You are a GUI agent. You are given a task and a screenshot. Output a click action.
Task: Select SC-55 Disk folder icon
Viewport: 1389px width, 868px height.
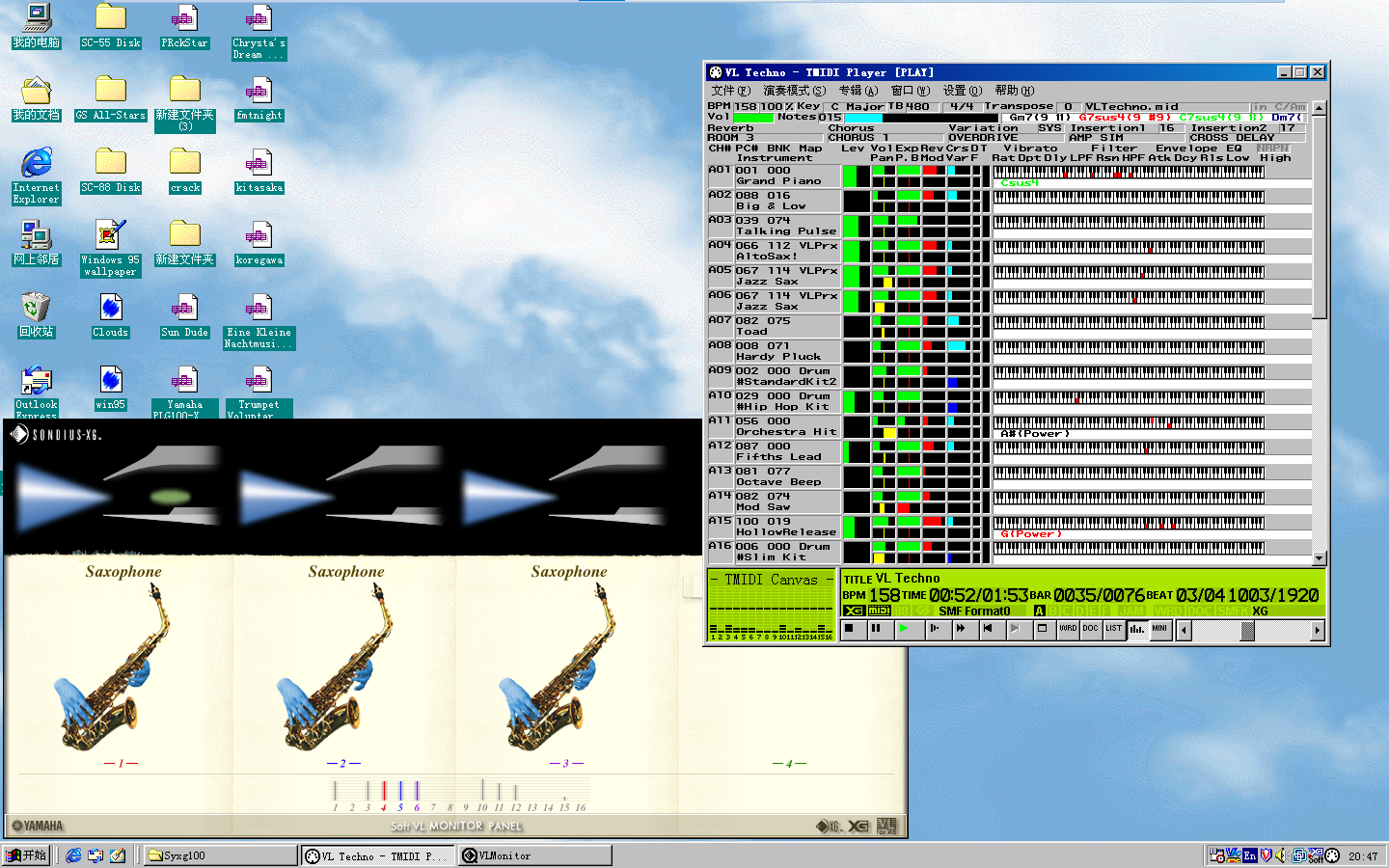point(111,26)
